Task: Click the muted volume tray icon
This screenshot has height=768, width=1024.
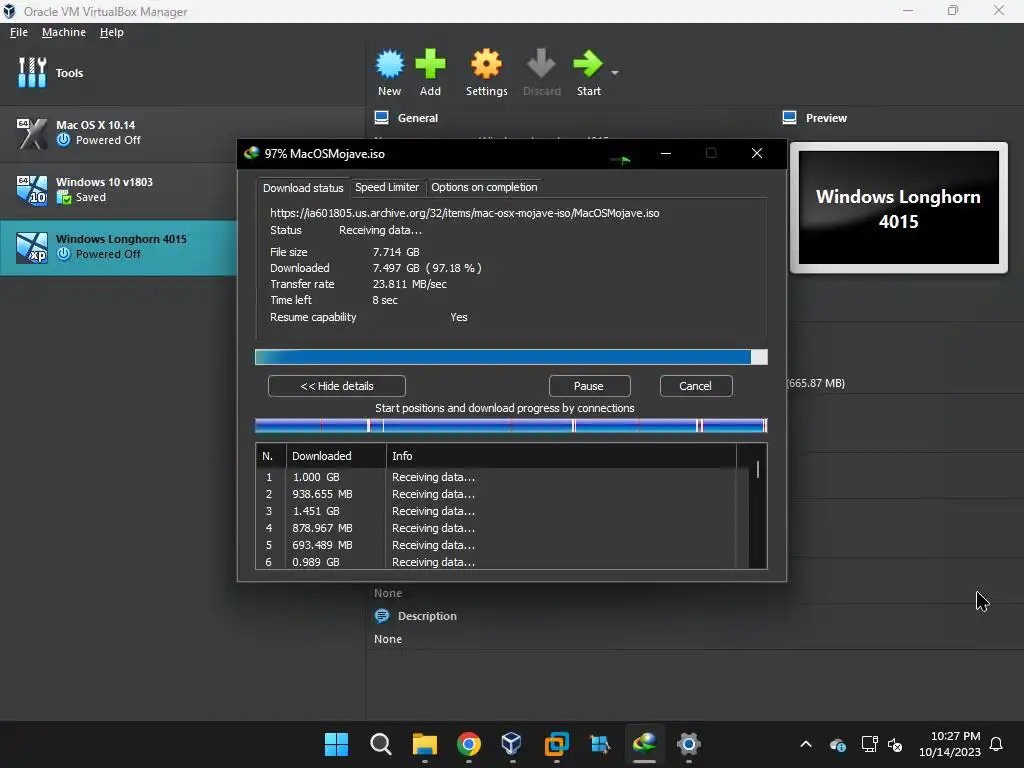Action: (x=895, y=744)
